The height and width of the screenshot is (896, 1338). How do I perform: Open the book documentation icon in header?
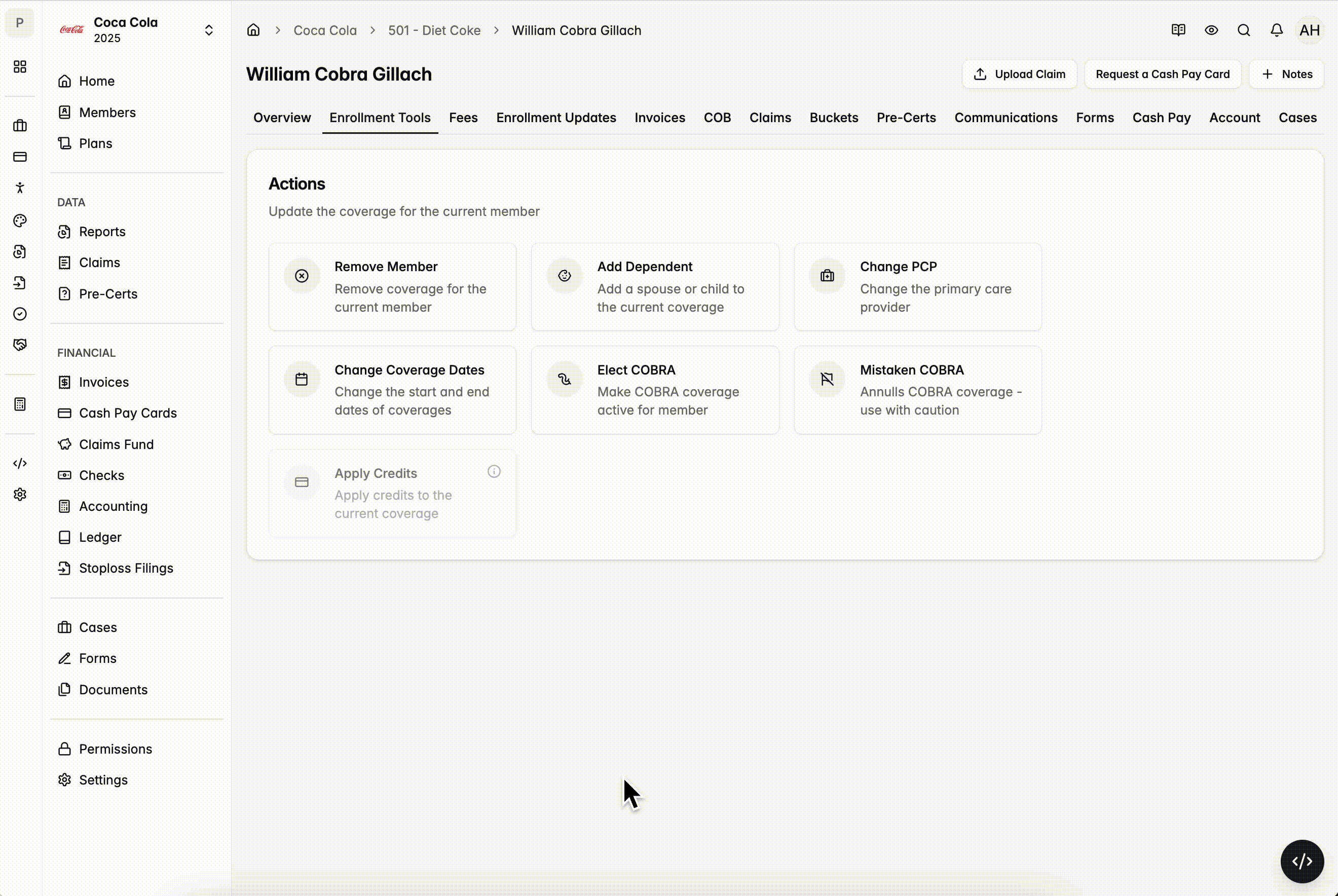tap(1178, 30)
